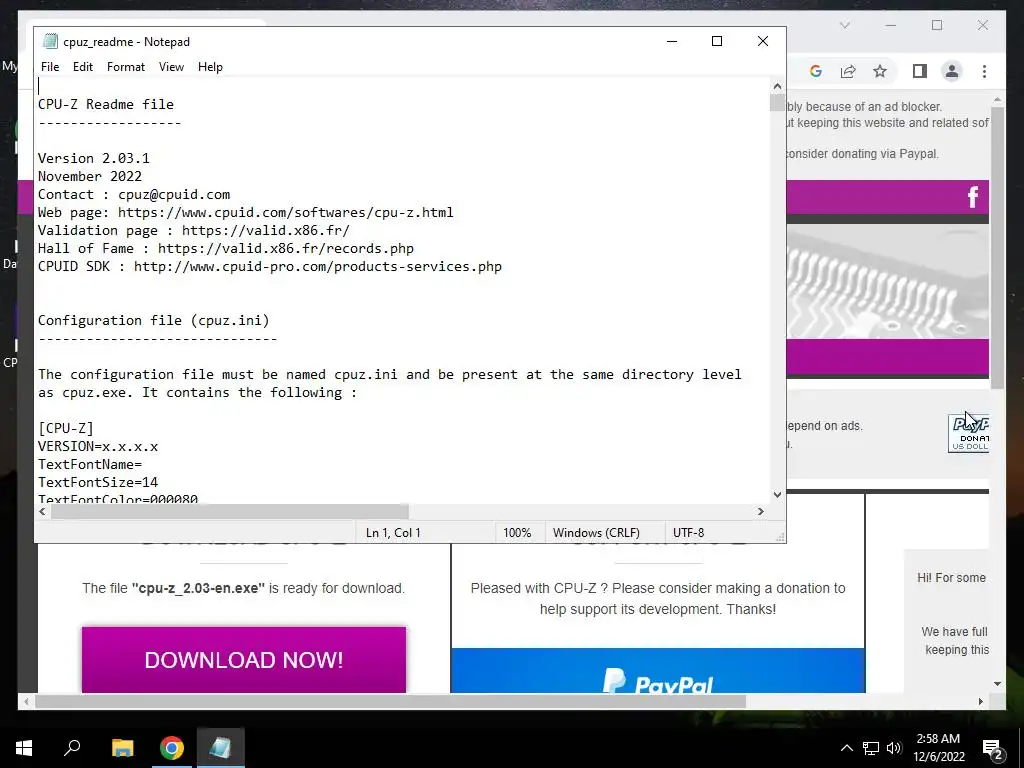
Task: Click the Chrome page vertical scrollbar thumb
Action: (997, 249)
